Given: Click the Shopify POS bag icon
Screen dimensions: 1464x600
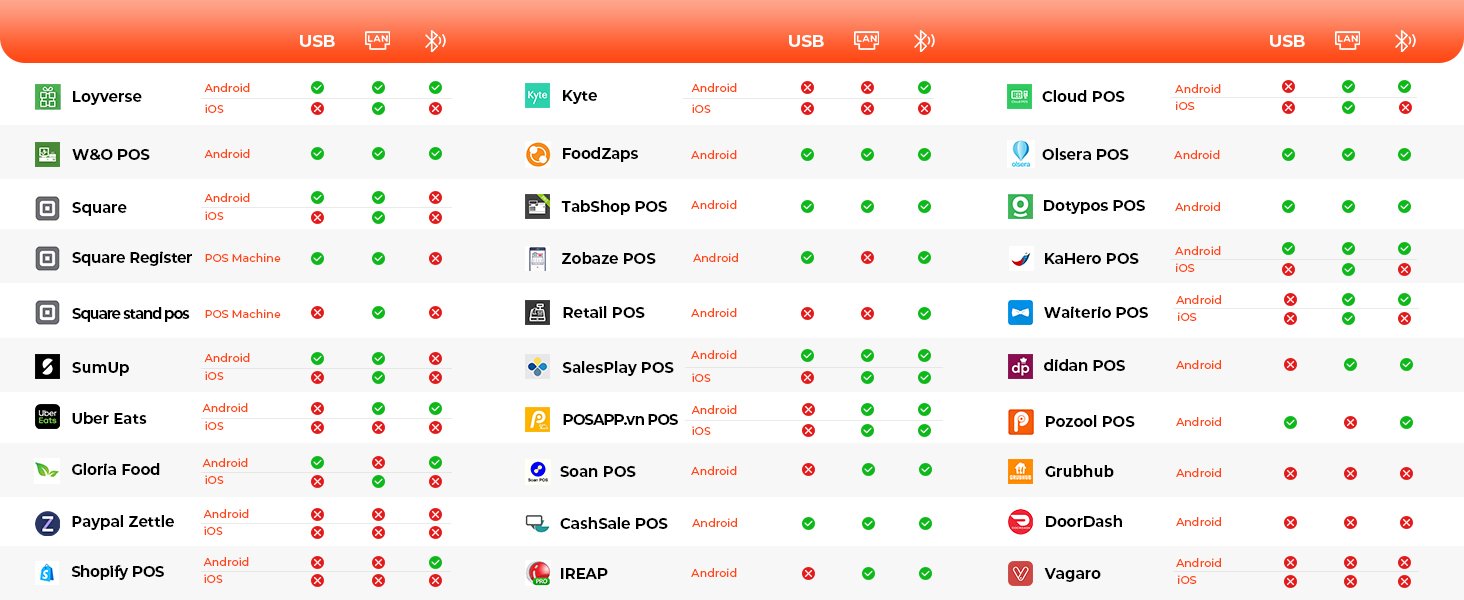Looking at the screenshot, I should pos(47,572).
